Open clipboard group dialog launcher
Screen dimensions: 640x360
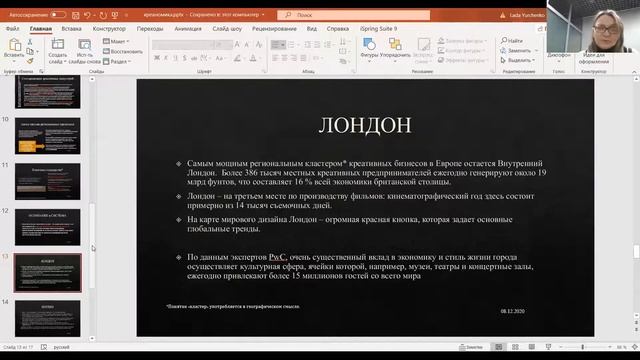(41, 71)
